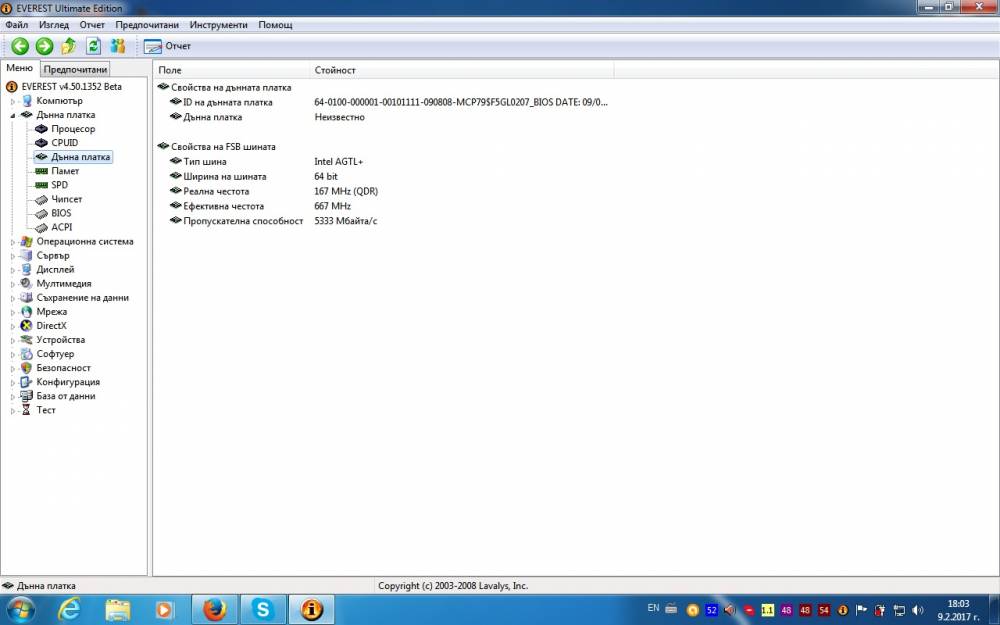The height and width of the screenshot is (625, 1000).
Task: Expand the Мултимедия tree node
Action: pyautogui.click(x=12, y=284)
